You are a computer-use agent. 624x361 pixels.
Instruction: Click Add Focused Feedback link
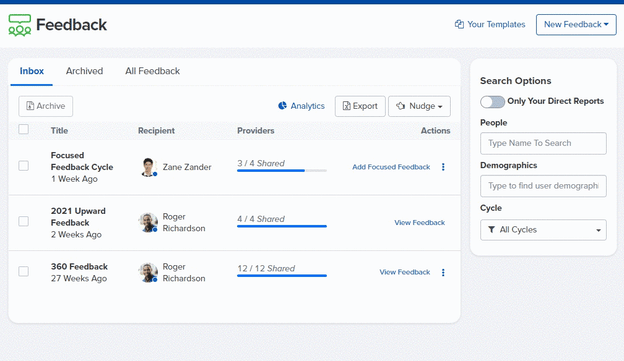coord(391,167)
